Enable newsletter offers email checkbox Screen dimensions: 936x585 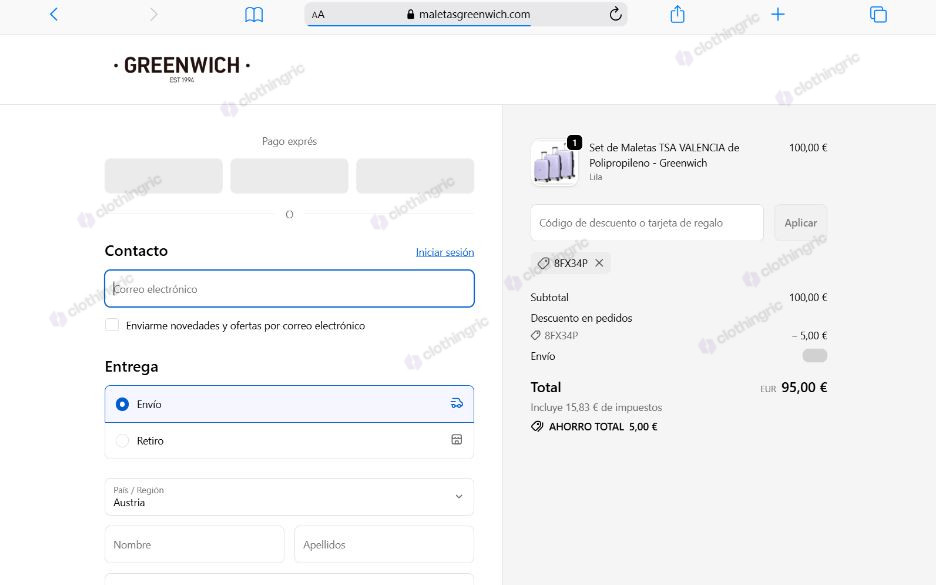click(112, 325)
